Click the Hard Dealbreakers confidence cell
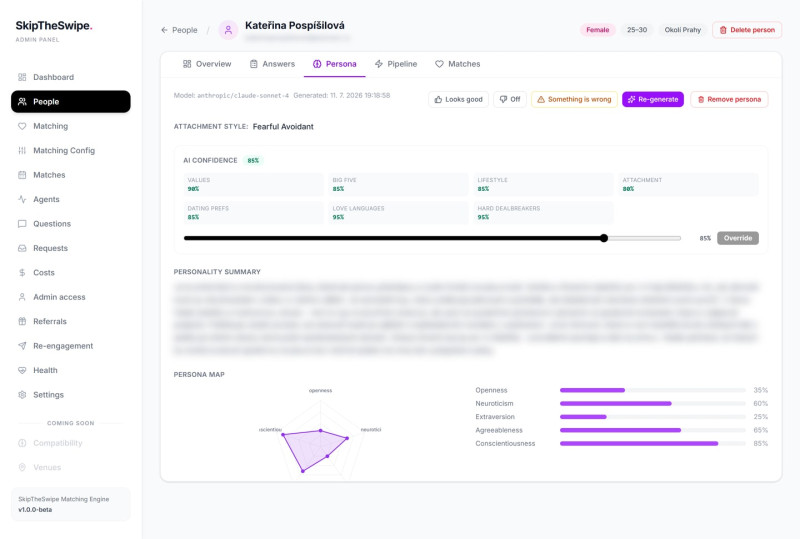Image resolution: width=800 pixels, height=539 pixels. [543, 213]
